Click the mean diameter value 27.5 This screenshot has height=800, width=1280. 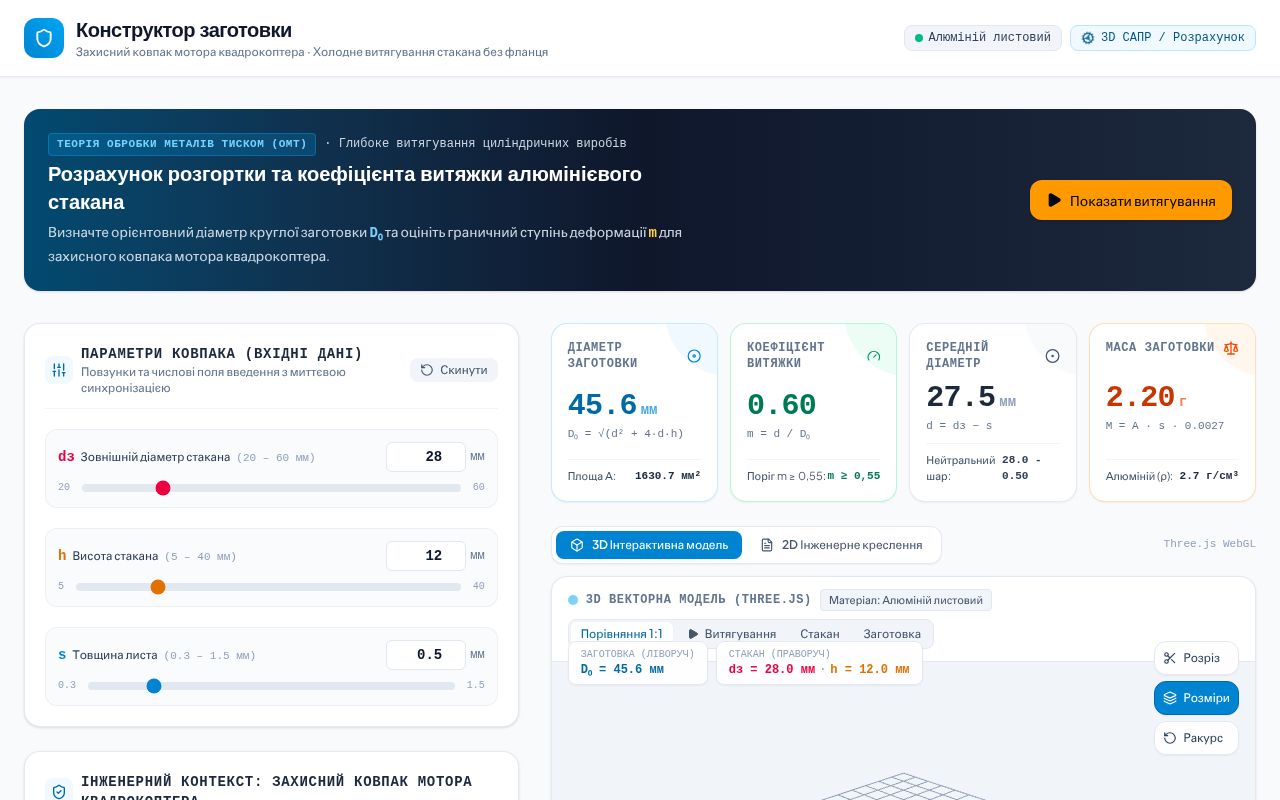pyautogui.click(x=961, y=397)
